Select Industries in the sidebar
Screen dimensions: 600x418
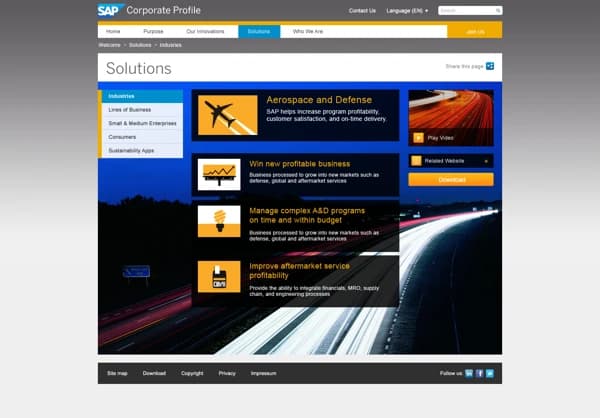142,96
